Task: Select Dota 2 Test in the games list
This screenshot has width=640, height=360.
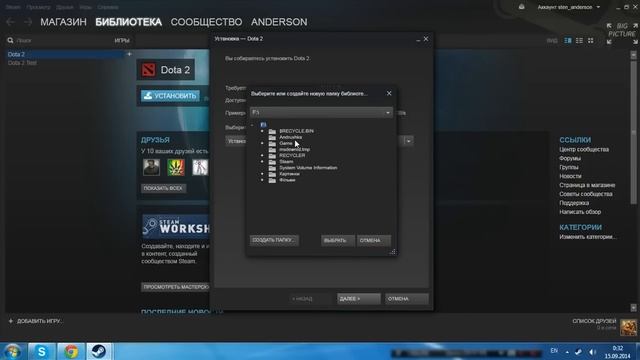Action: (22, 63)
